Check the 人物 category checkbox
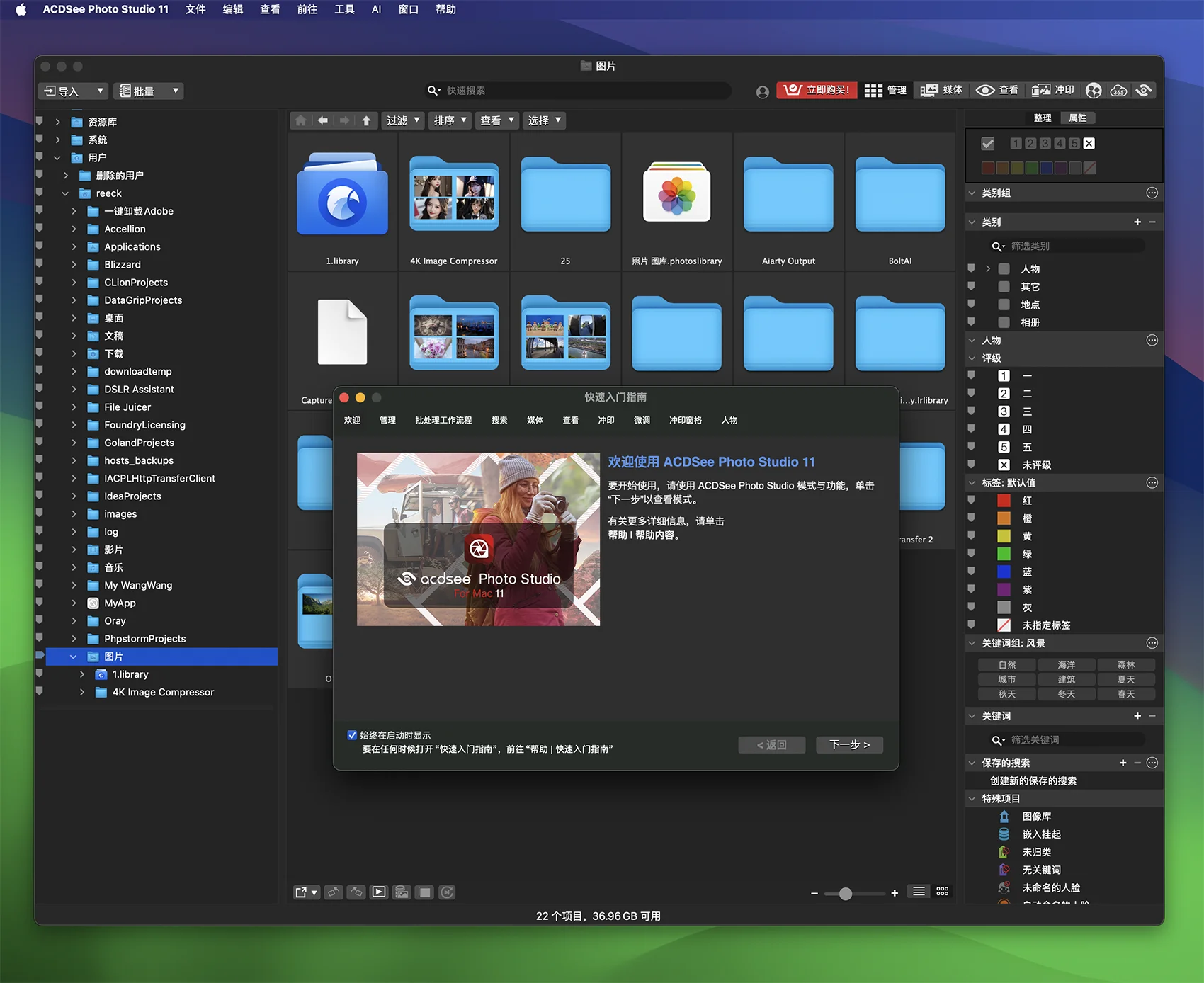 click(x=1004, y=269)
